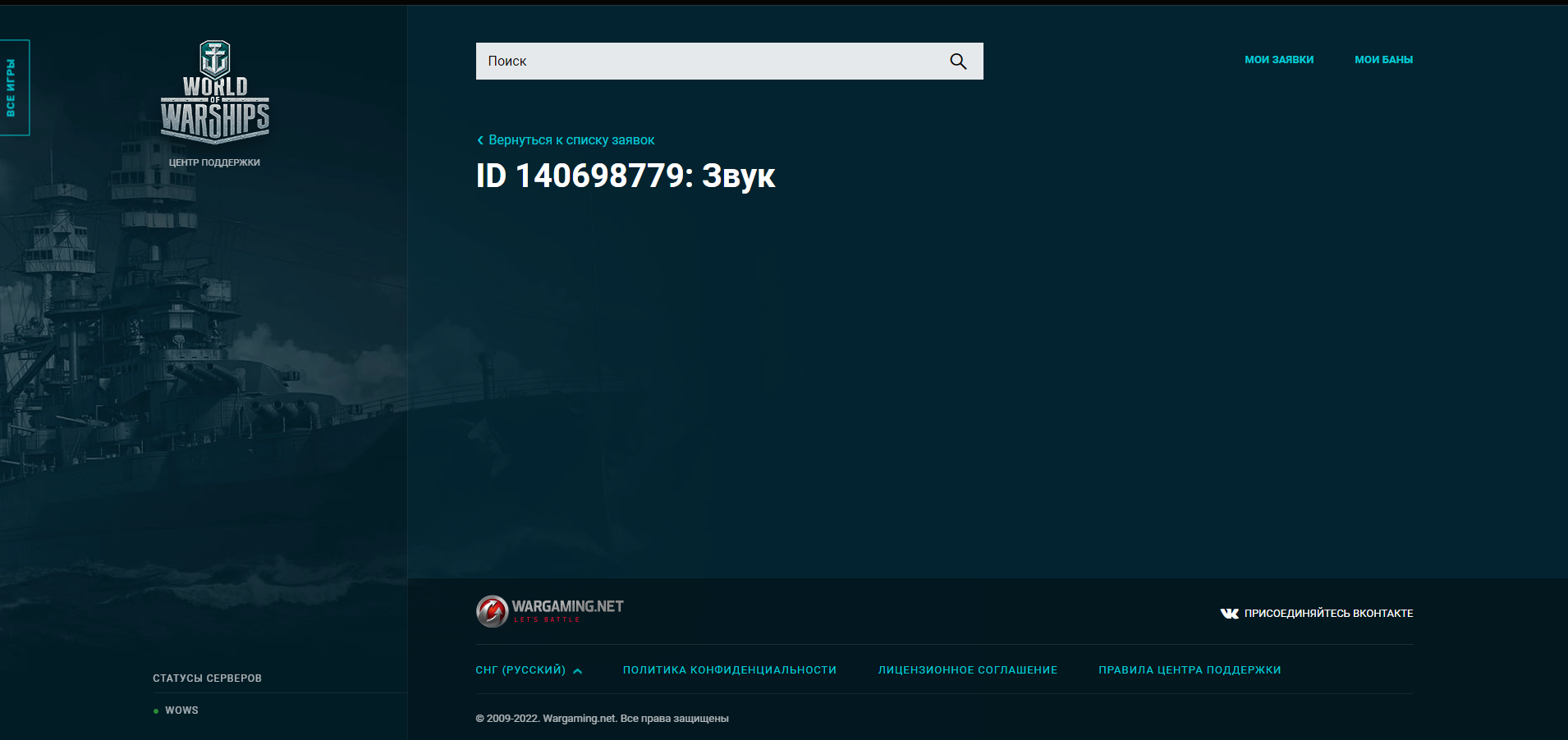Click the magnifying glass search icon

click(958, 62)
